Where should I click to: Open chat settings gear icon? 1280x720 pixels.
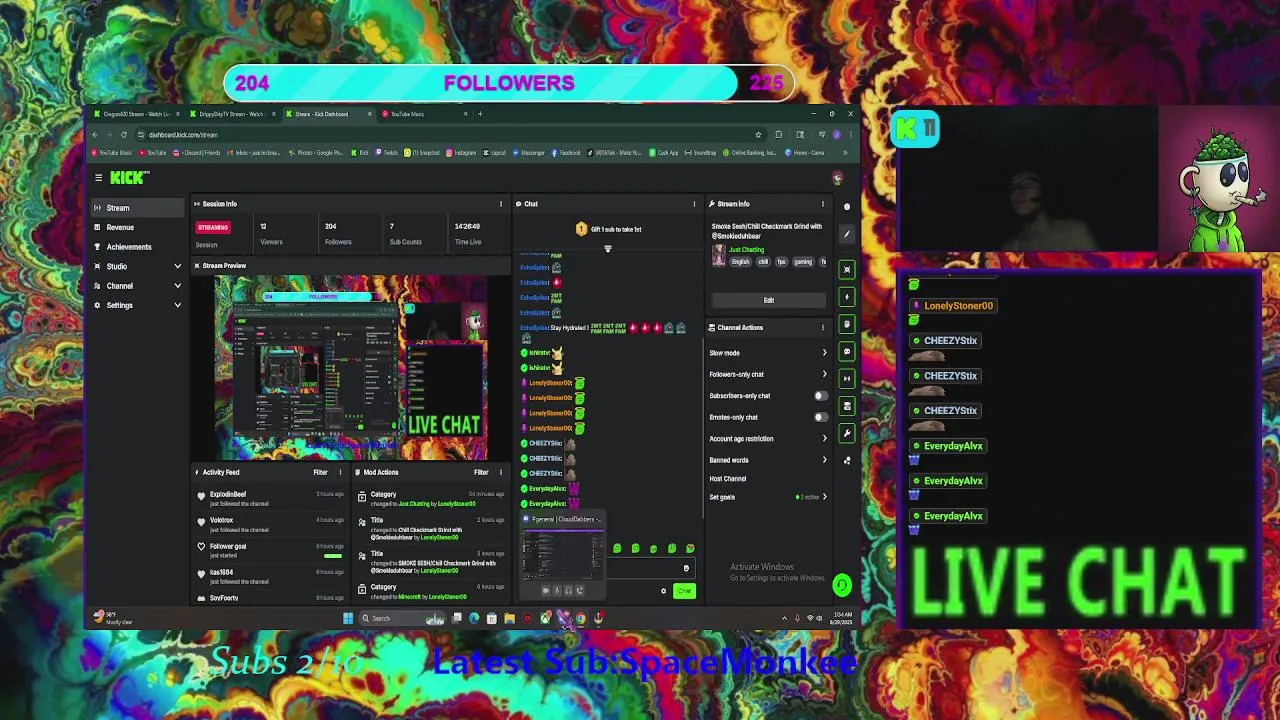click(x=663, y=591)
